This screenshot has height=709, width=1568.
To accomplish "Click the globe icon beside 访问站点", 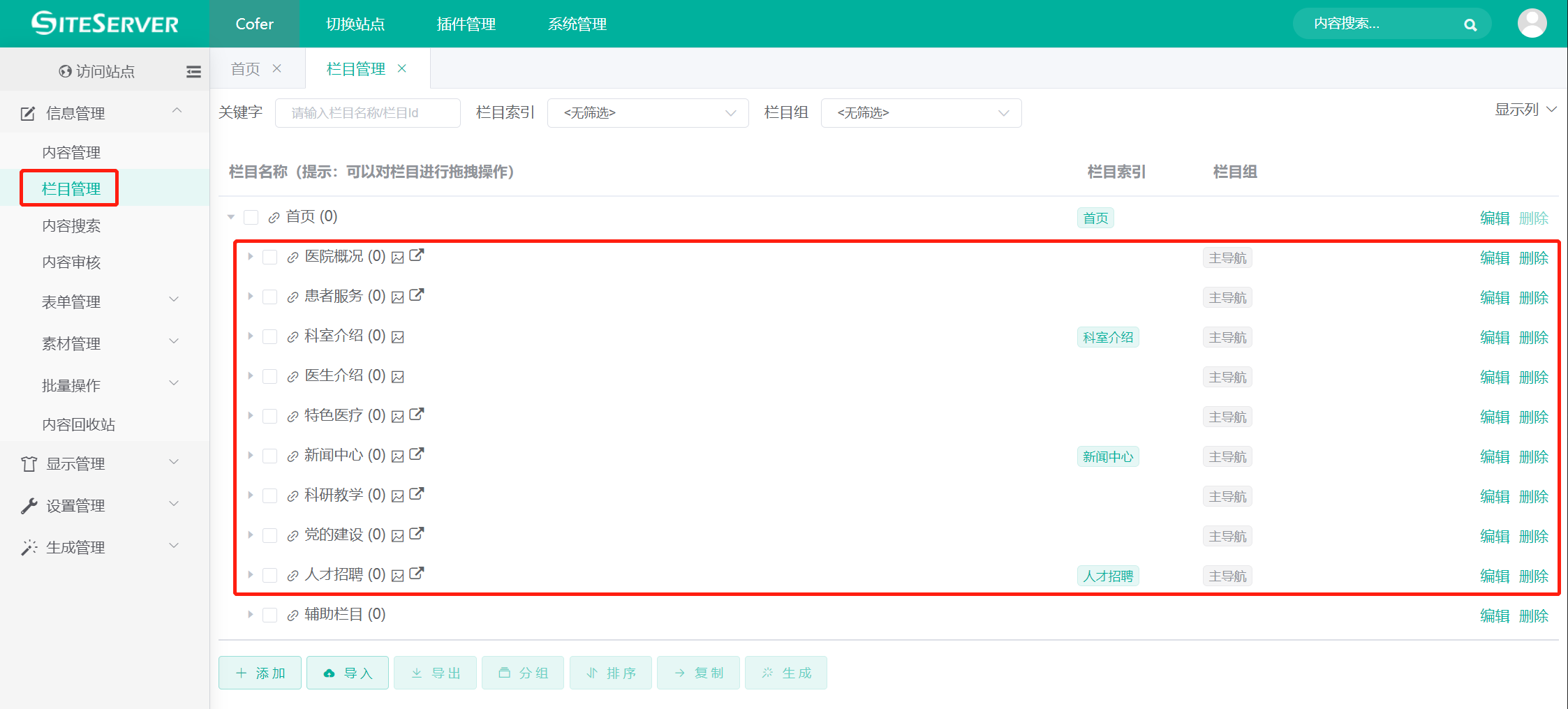I will 65,71.
